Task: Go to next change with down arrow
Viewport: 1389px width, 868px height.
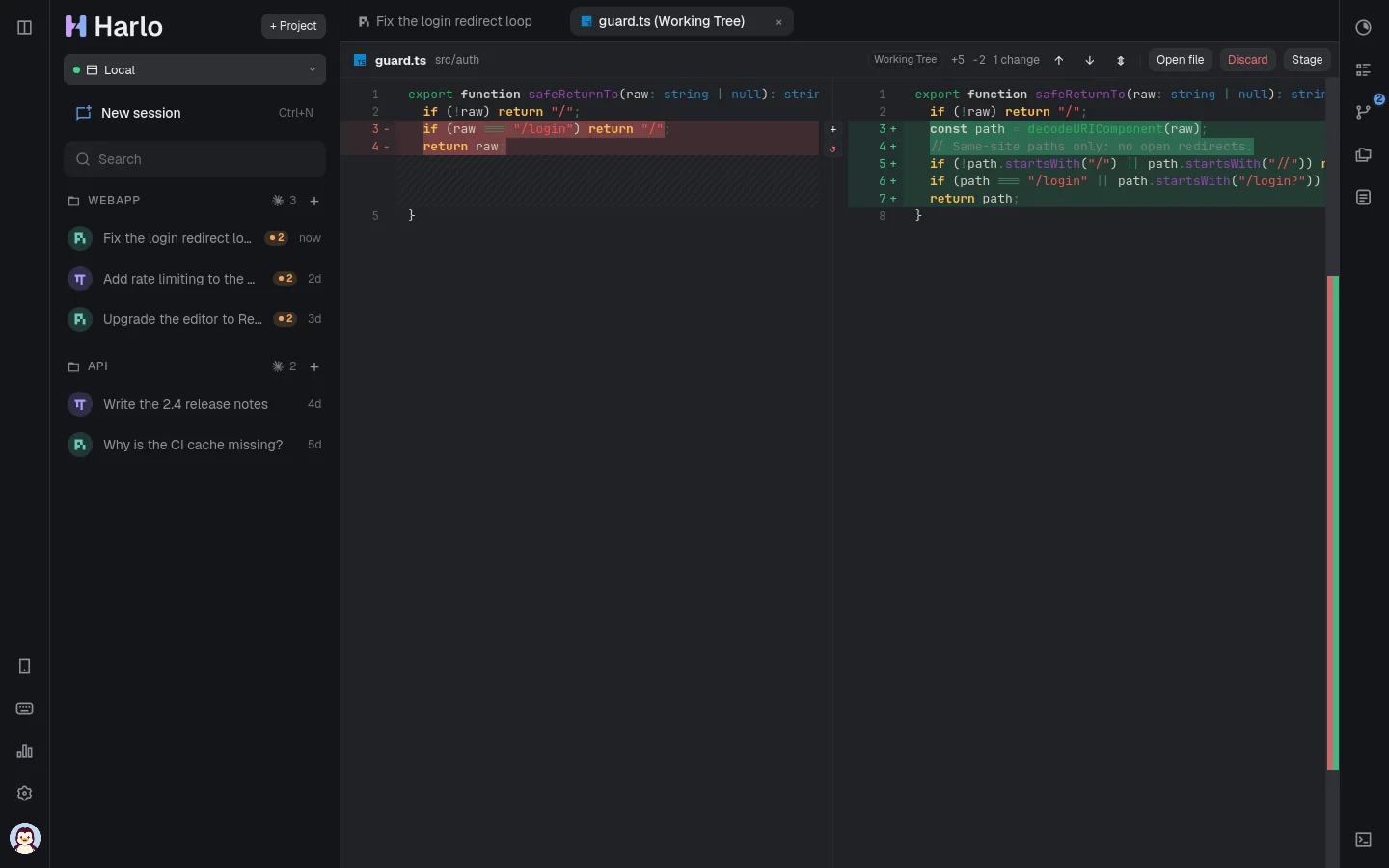Action: (x=1090, y=60)
